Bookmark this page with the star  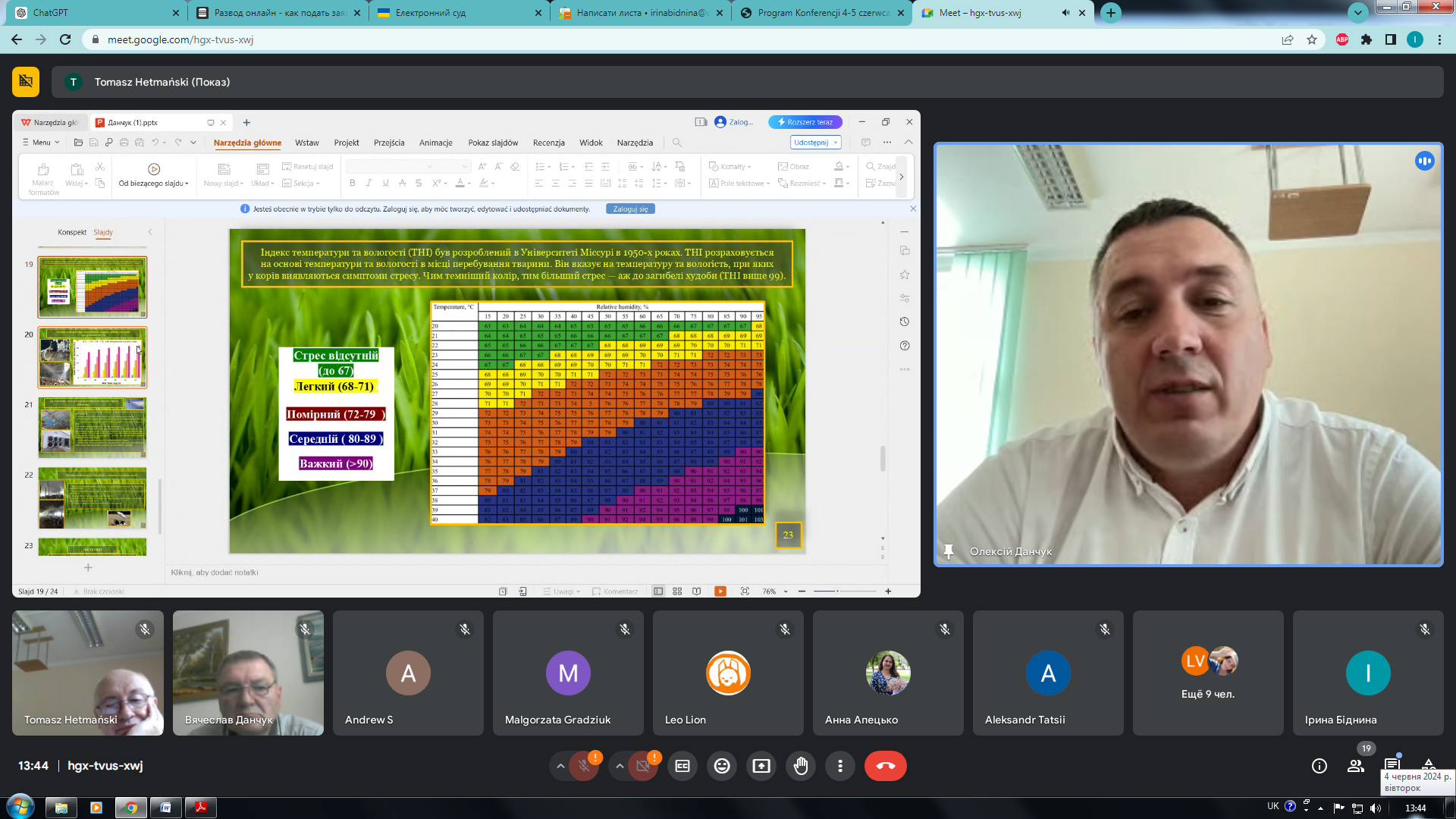click(x=1312, y=39)
